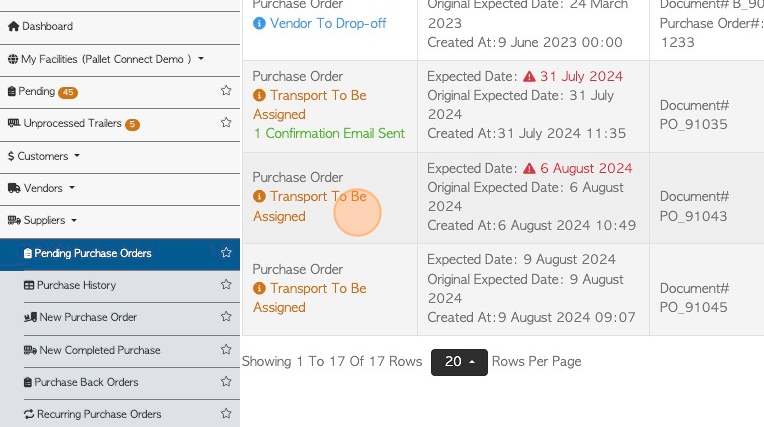Image resolution: width=764 pixels, height=427 pixels.
Task: Click 1 Confirmation Email Sent link
Action: click(329, 134)
